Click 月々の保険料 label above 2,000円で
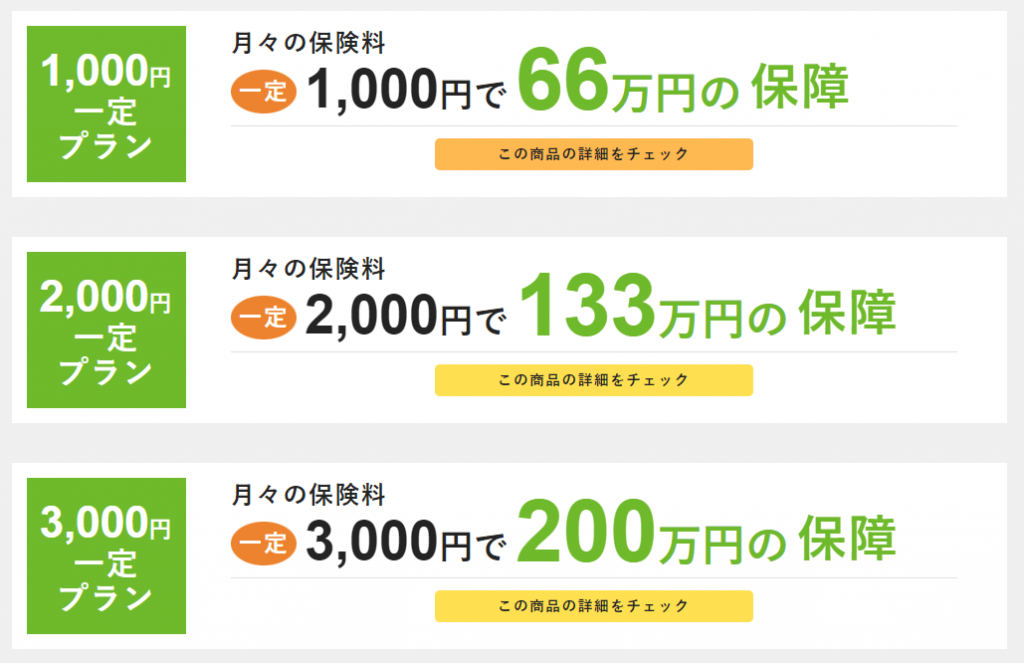Viewport: 1024px width, 663px height. click(308, 269)
